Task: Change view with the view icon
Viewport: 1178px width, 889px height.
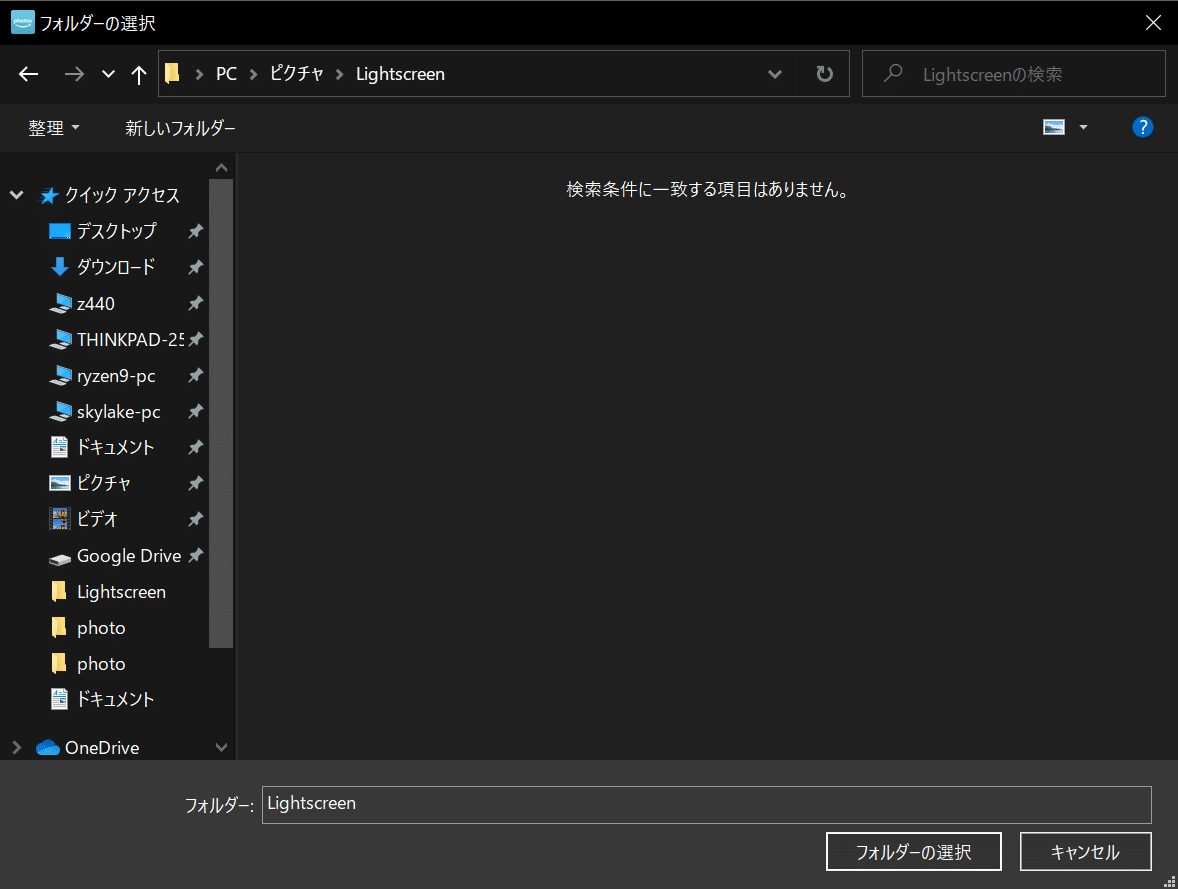Action: tap(1054, 127)
